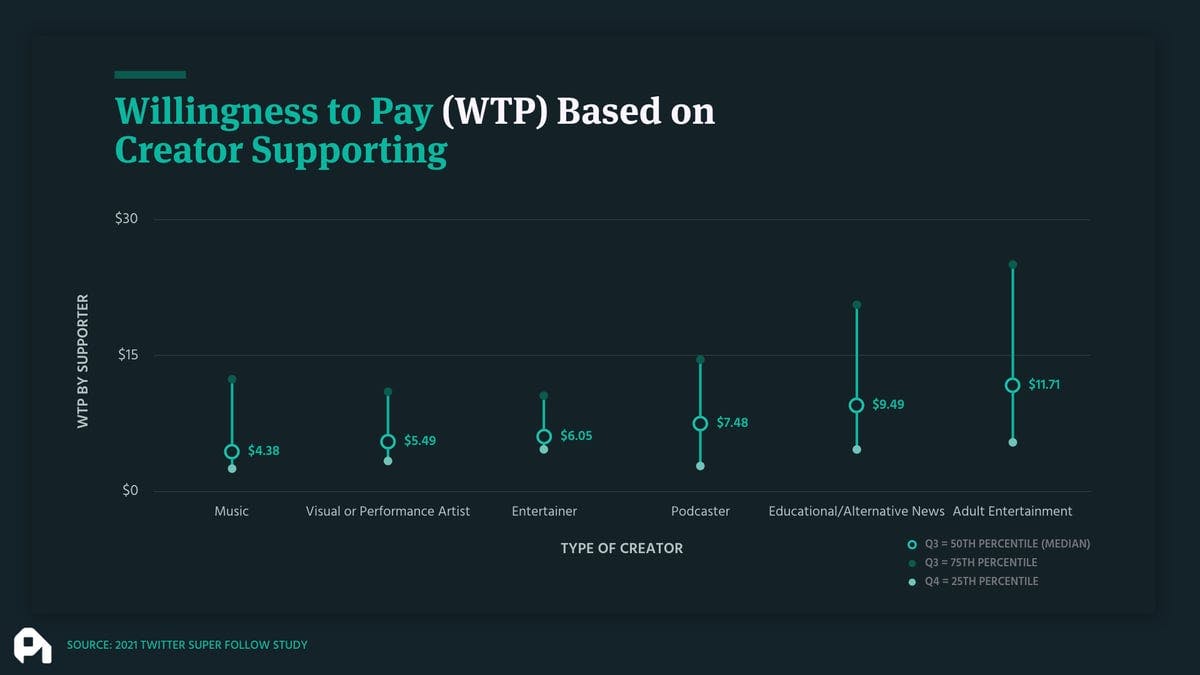
Task: Click the 75th percentile legend dot
Action: pos(911,563)
